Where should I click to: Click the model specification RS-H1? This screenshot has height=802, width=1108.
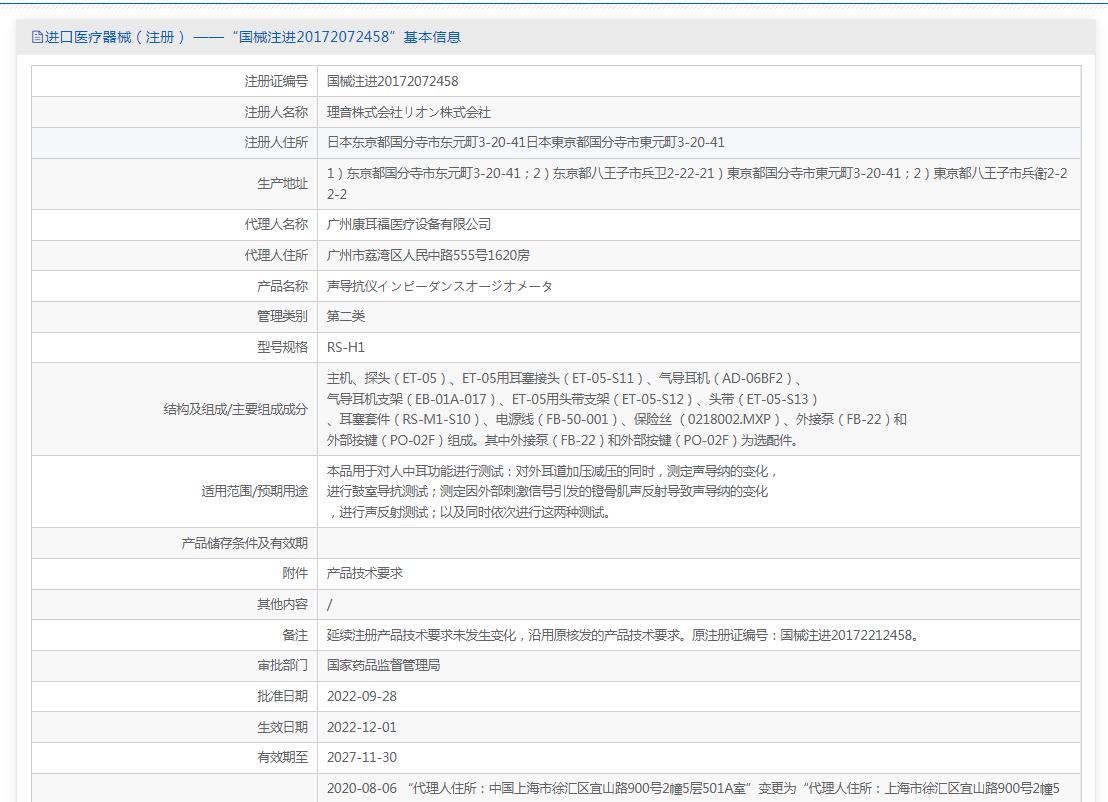point(346,347)
